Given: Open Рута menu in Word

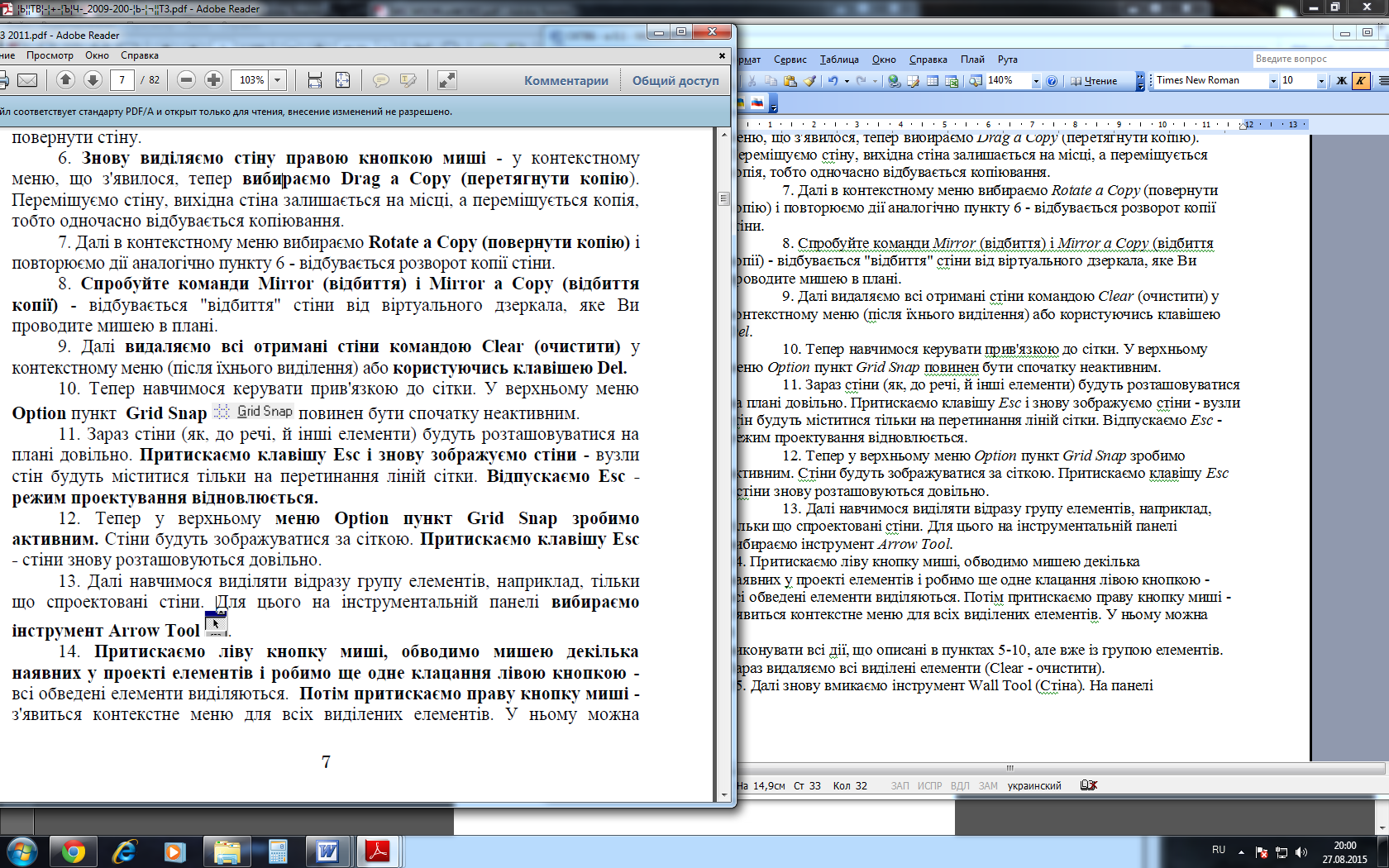Looking at the screenshot, I should point(1007,60).
